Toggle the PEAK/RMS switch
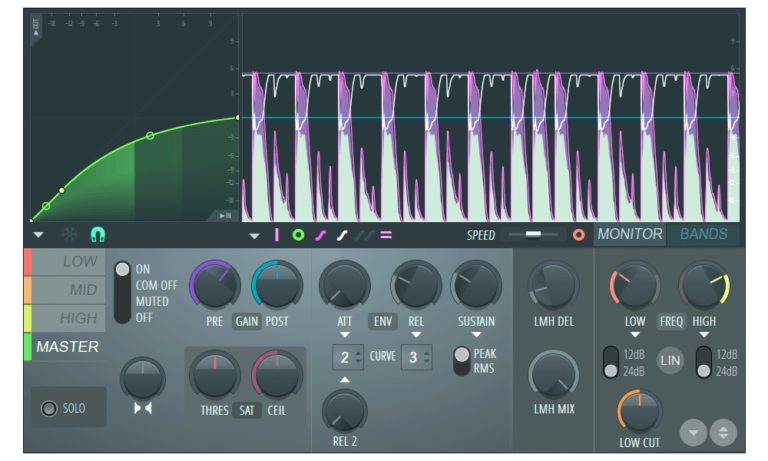Image resolution: width=768 pixels, height=461 pixels. coord(462,361)
